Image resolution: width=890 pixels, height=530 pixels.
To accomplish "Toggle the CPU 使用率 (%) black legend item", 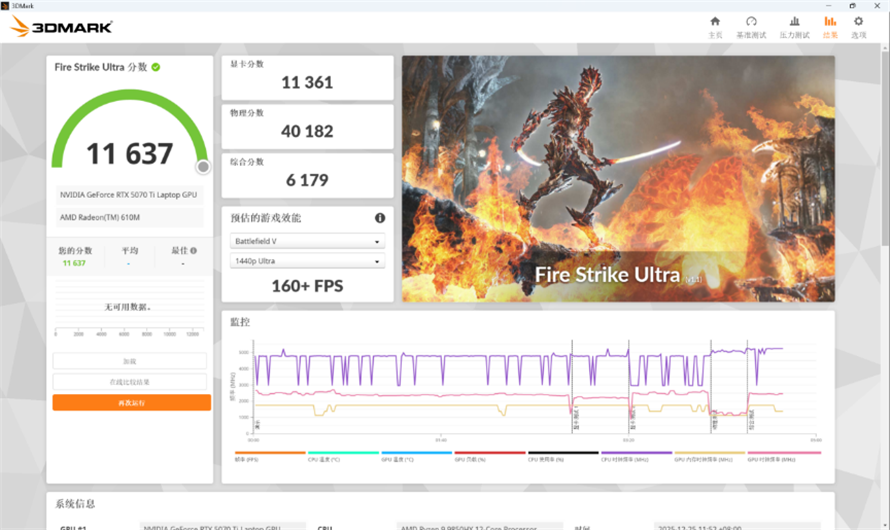I will tap(563, 456).
